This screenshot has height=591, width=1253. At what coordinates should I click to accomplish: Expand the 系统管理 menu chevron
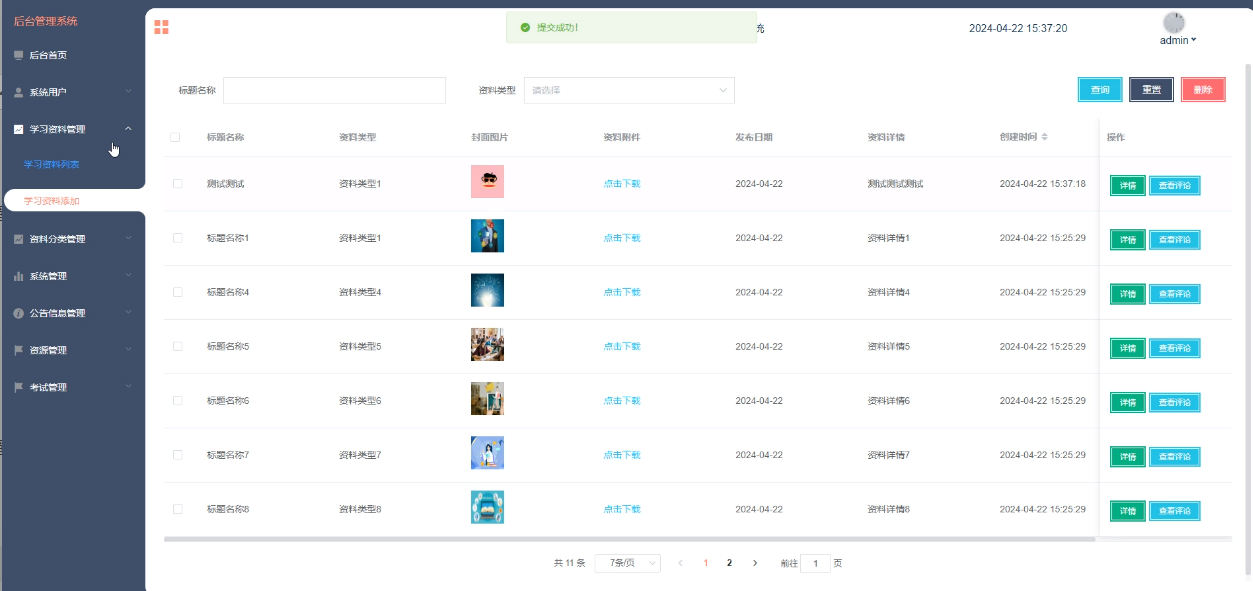[x=128, y=276]
